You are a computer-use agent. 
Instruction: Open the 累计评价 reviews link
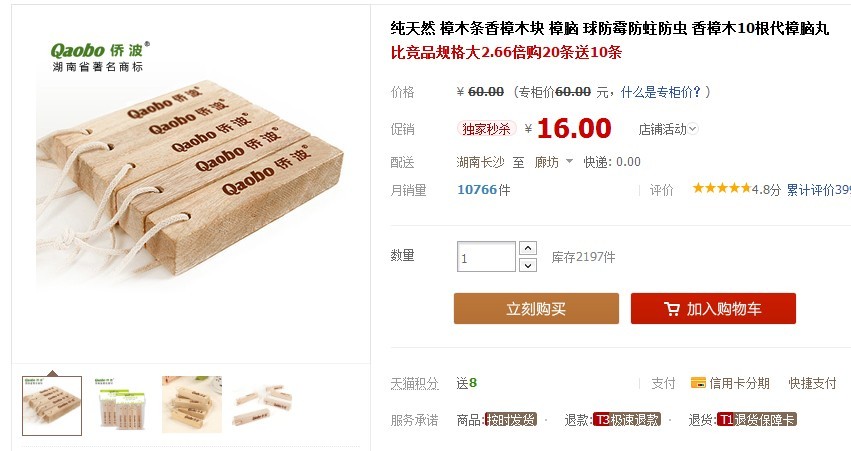pyautogui.click(x=818, y=189)
